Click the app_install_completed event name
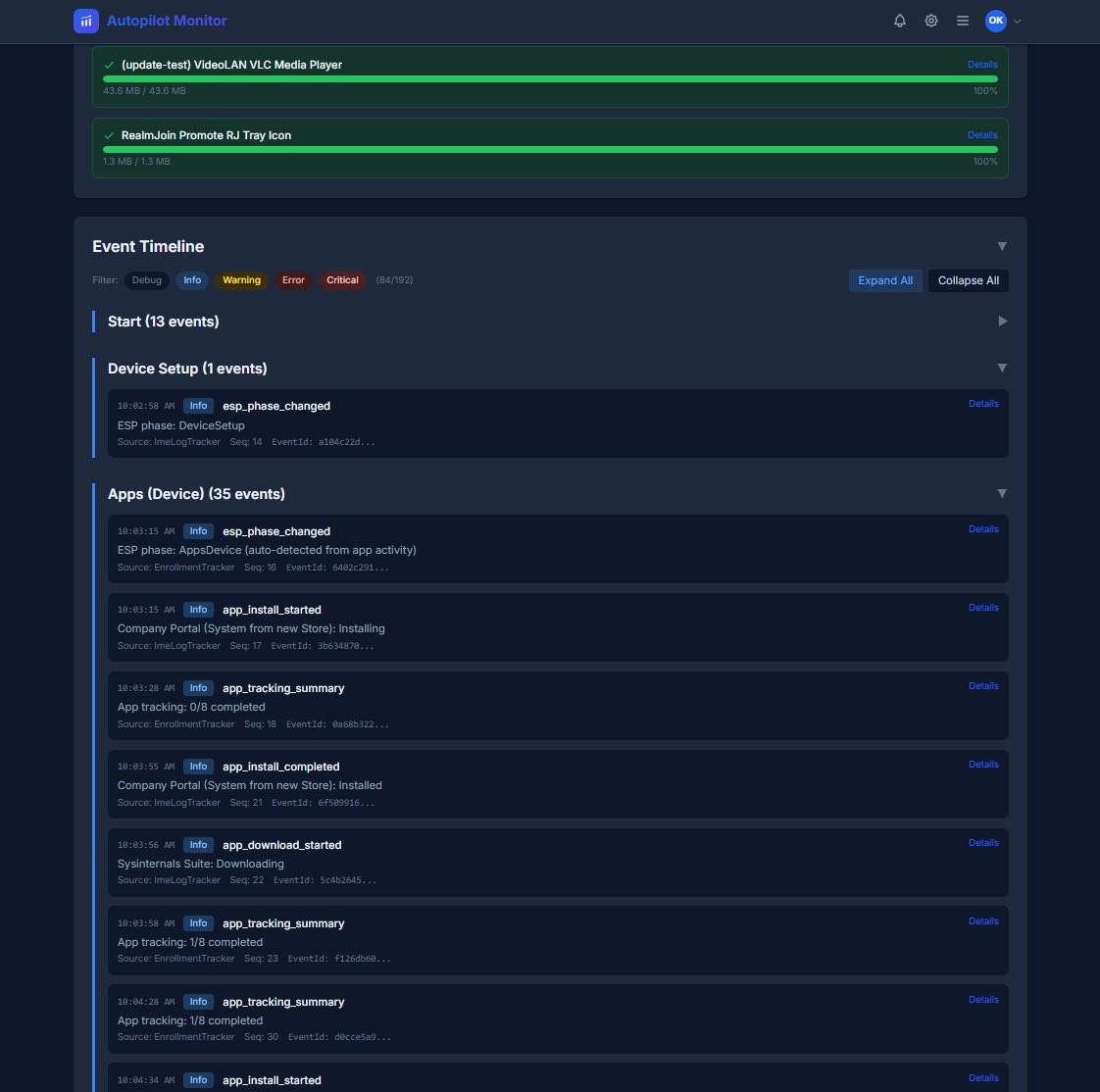1100x1092 pixels. [280, 768]
